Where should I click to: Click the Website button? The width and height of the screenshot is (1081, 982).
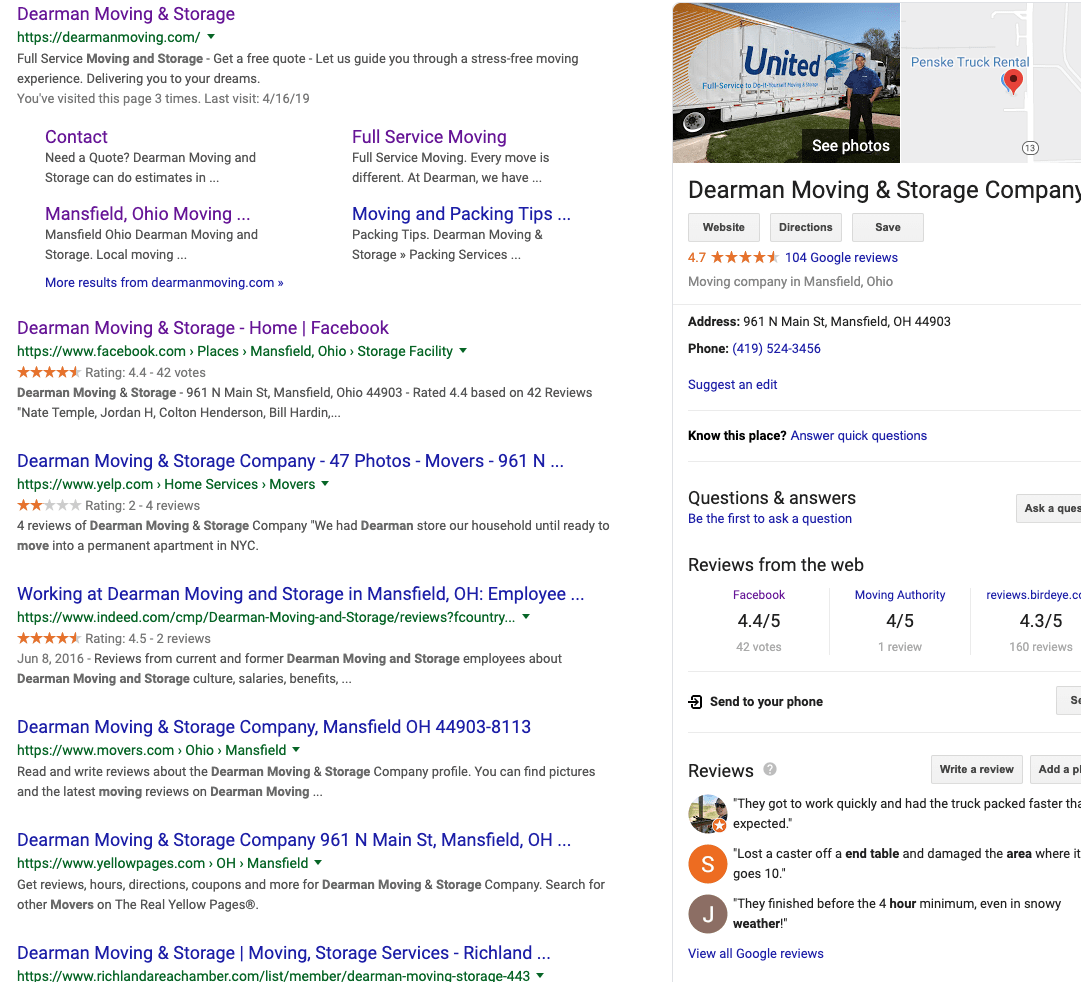724,228
